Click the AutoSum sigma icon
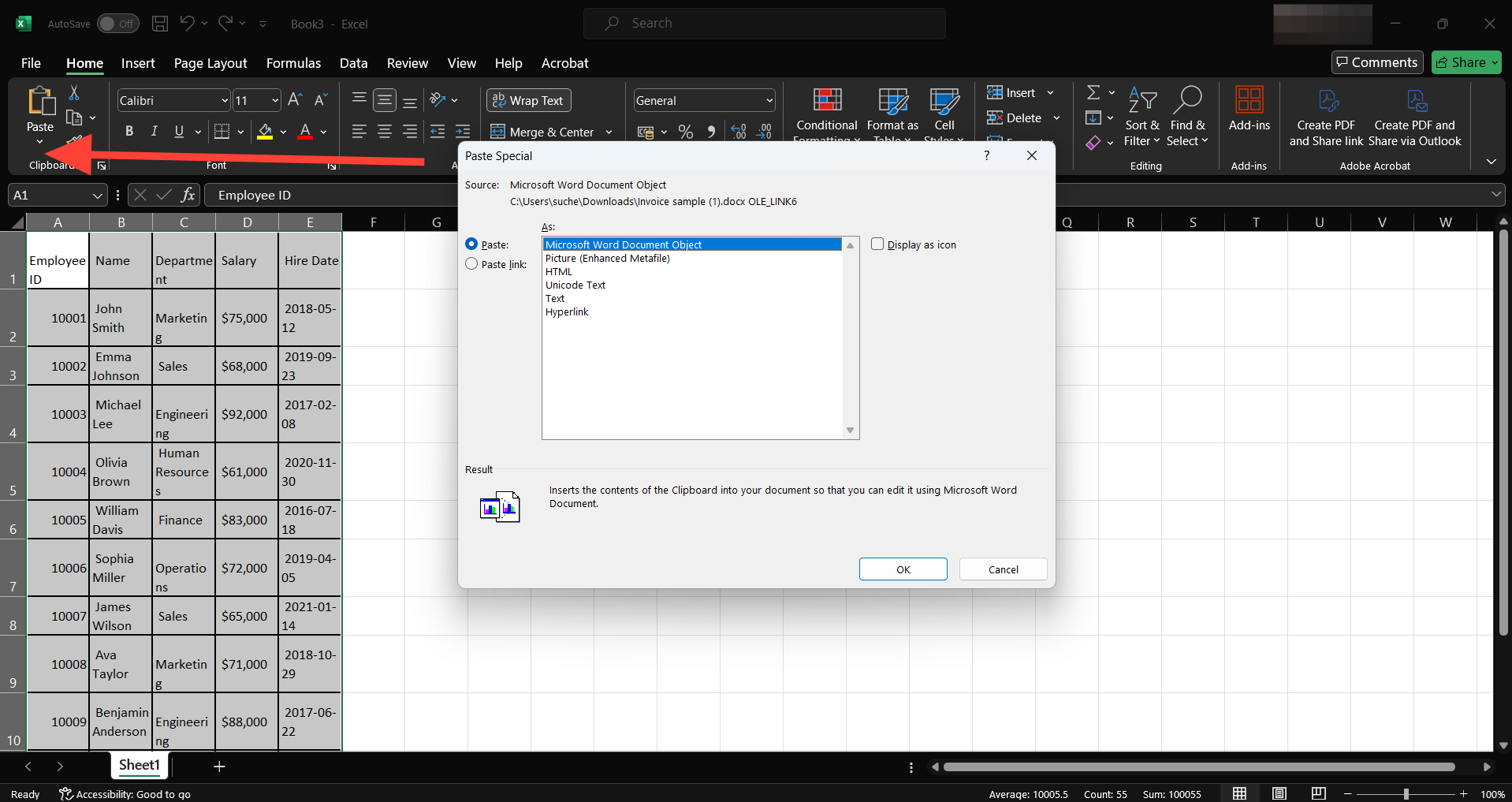Screen dimensions: 1512x802 (1093, 93)
